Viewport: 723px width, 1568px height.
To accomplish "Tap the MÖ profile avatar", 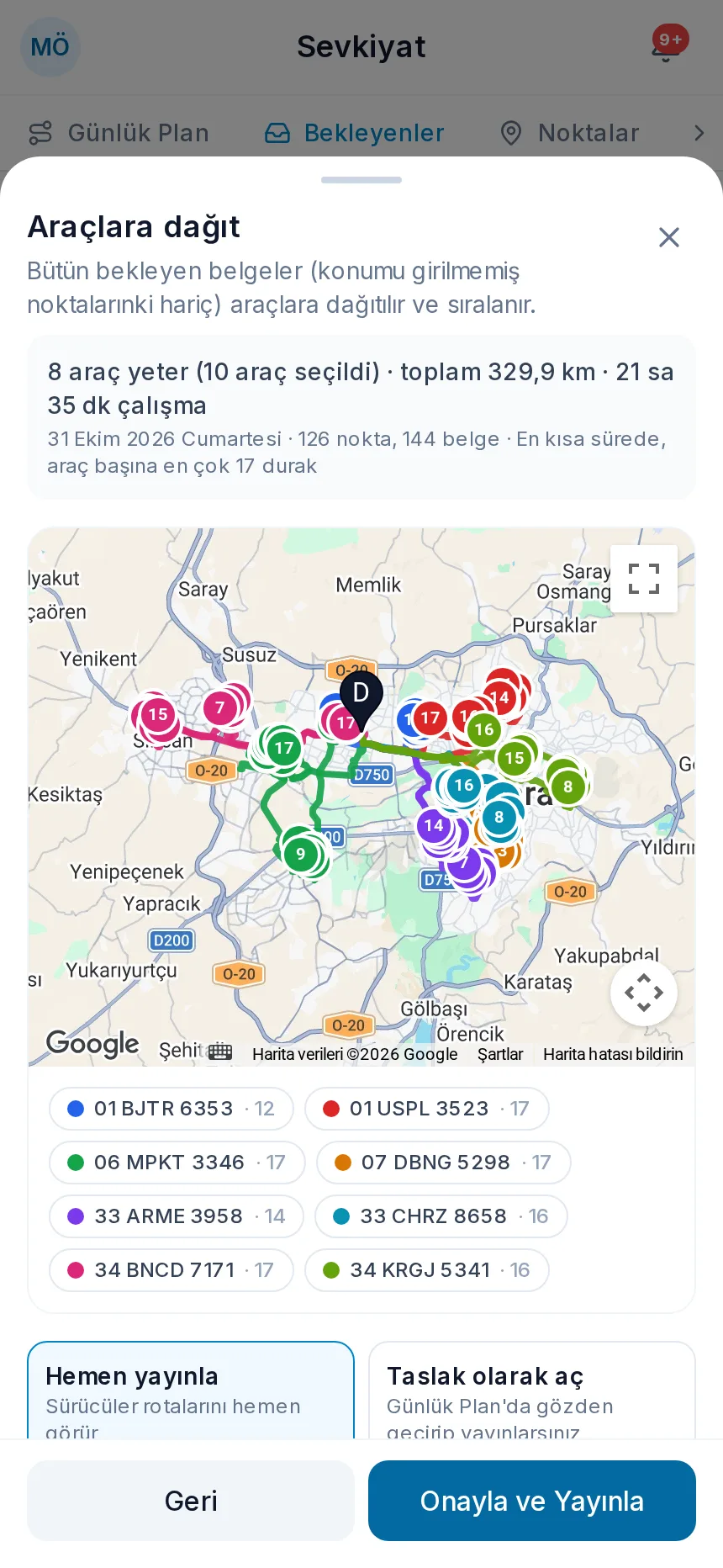I will point(50,47).
